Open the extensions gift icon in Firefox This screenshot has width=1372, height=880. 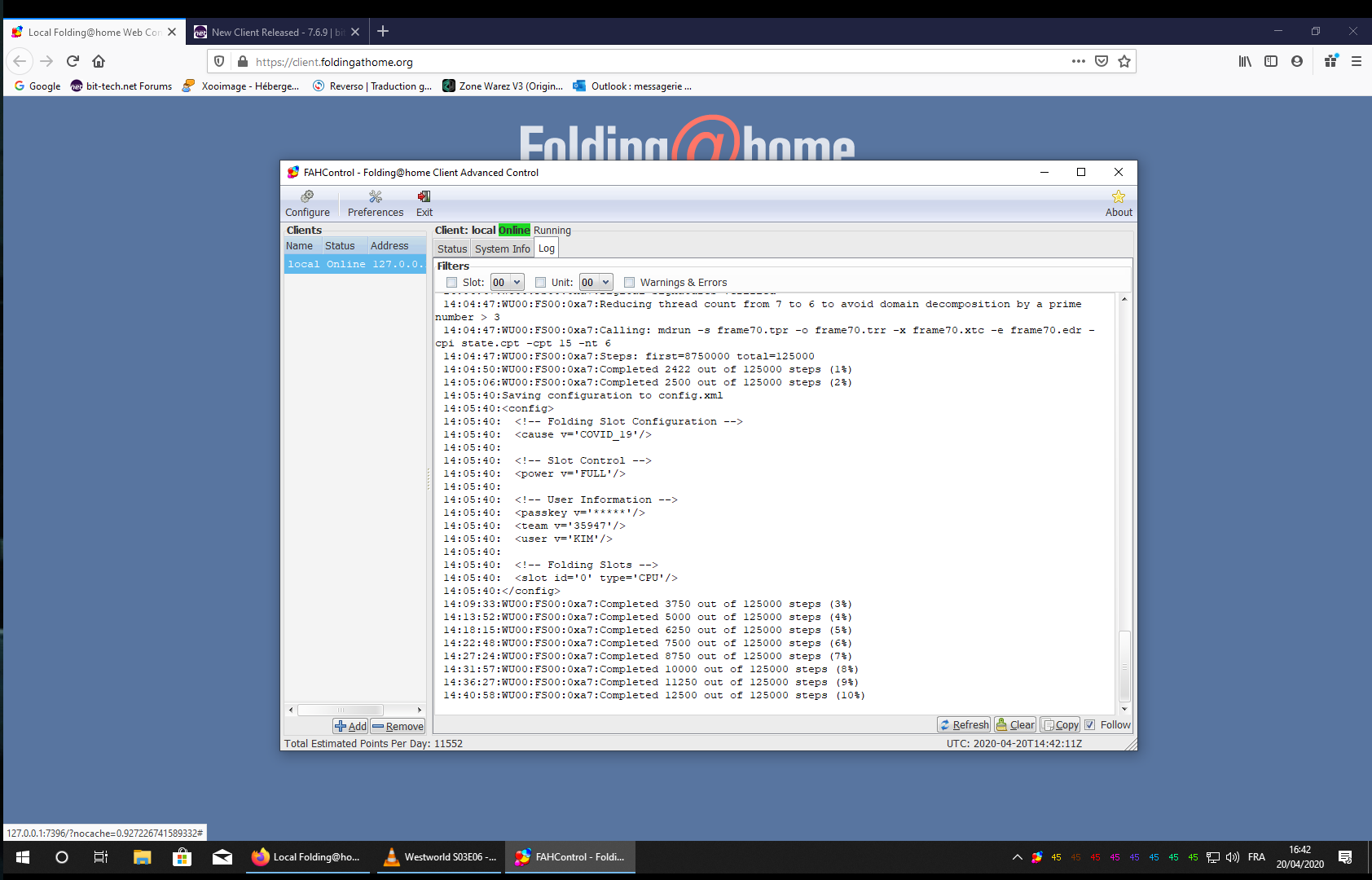pos(1331,61)
